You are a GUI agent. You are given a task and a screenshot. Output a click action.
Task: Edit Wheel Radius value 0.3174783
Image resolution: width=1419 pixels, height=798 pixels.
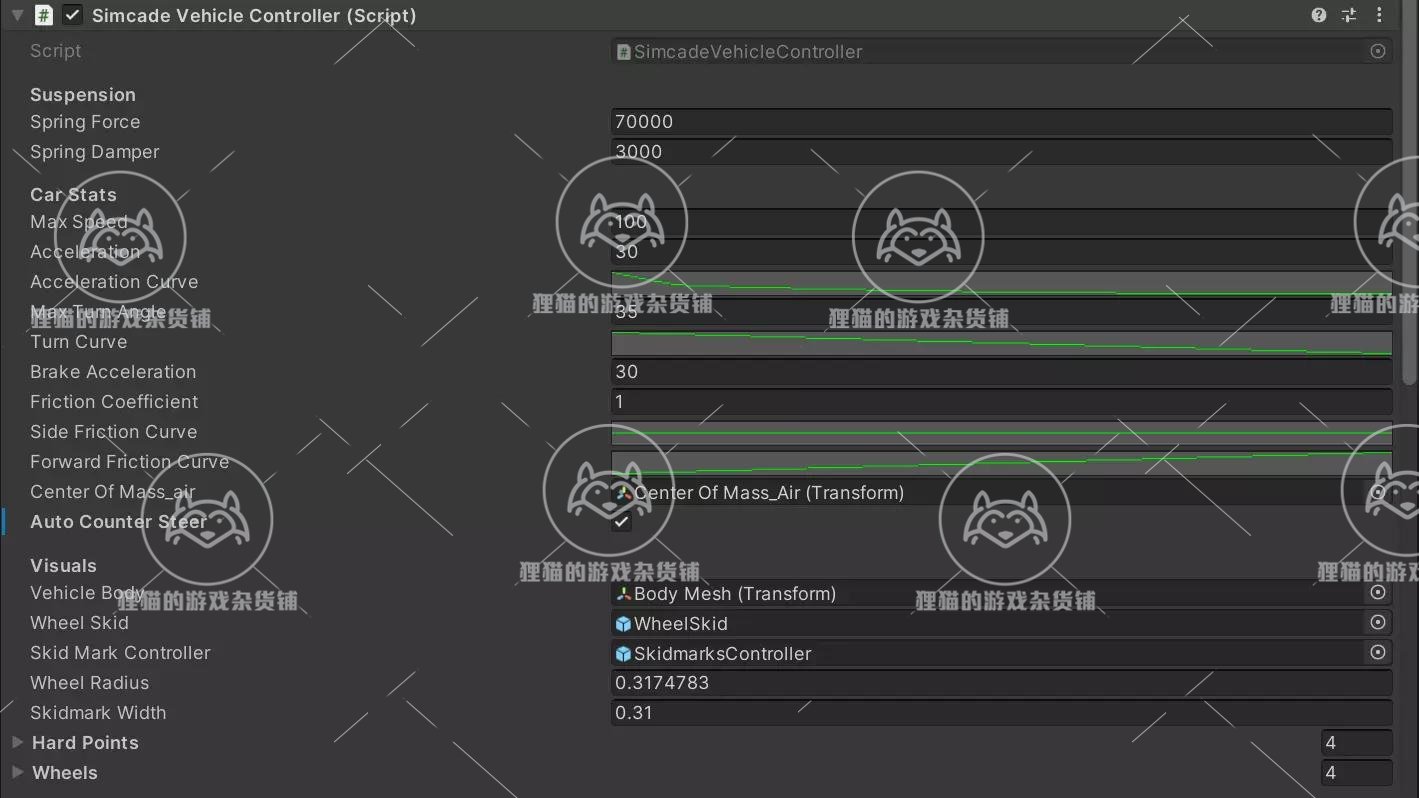tap(1001, 683)
